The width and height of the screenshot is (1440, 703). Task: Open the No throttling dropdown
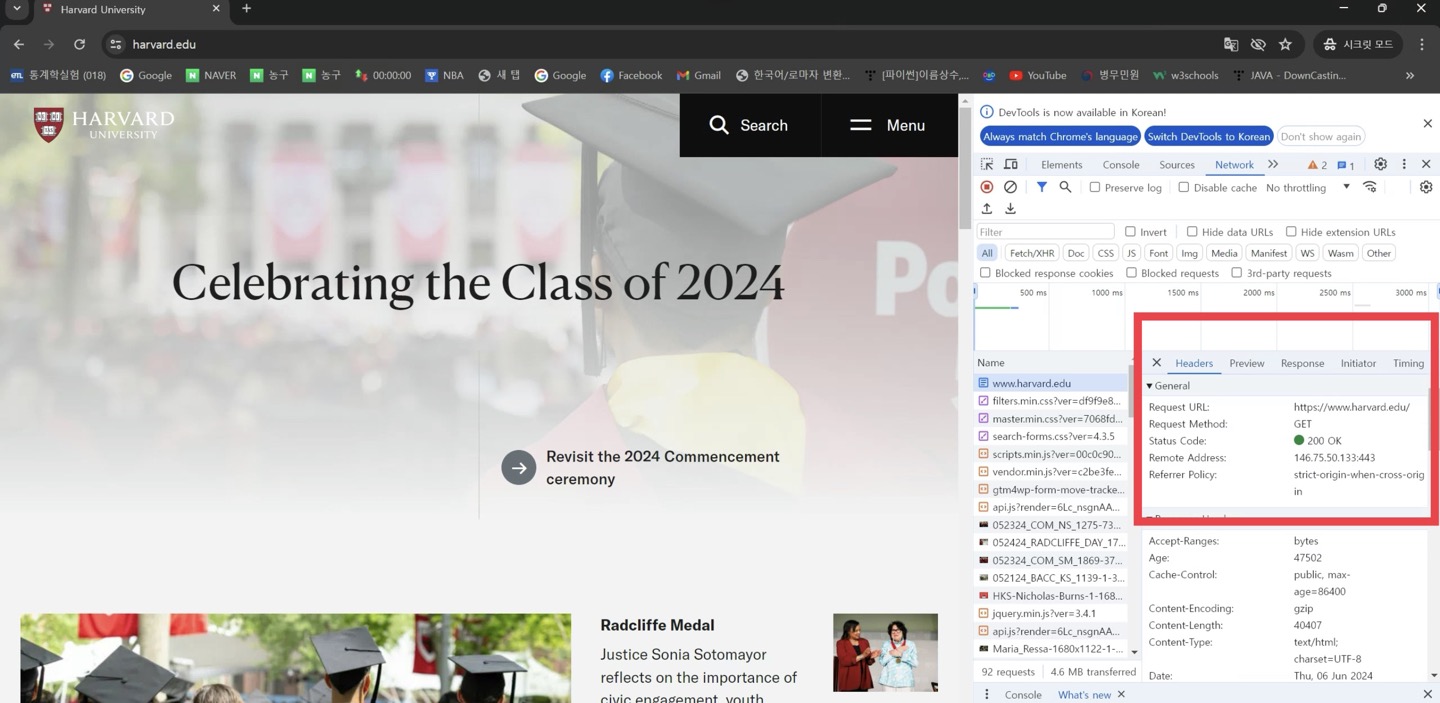point(1308,187)
